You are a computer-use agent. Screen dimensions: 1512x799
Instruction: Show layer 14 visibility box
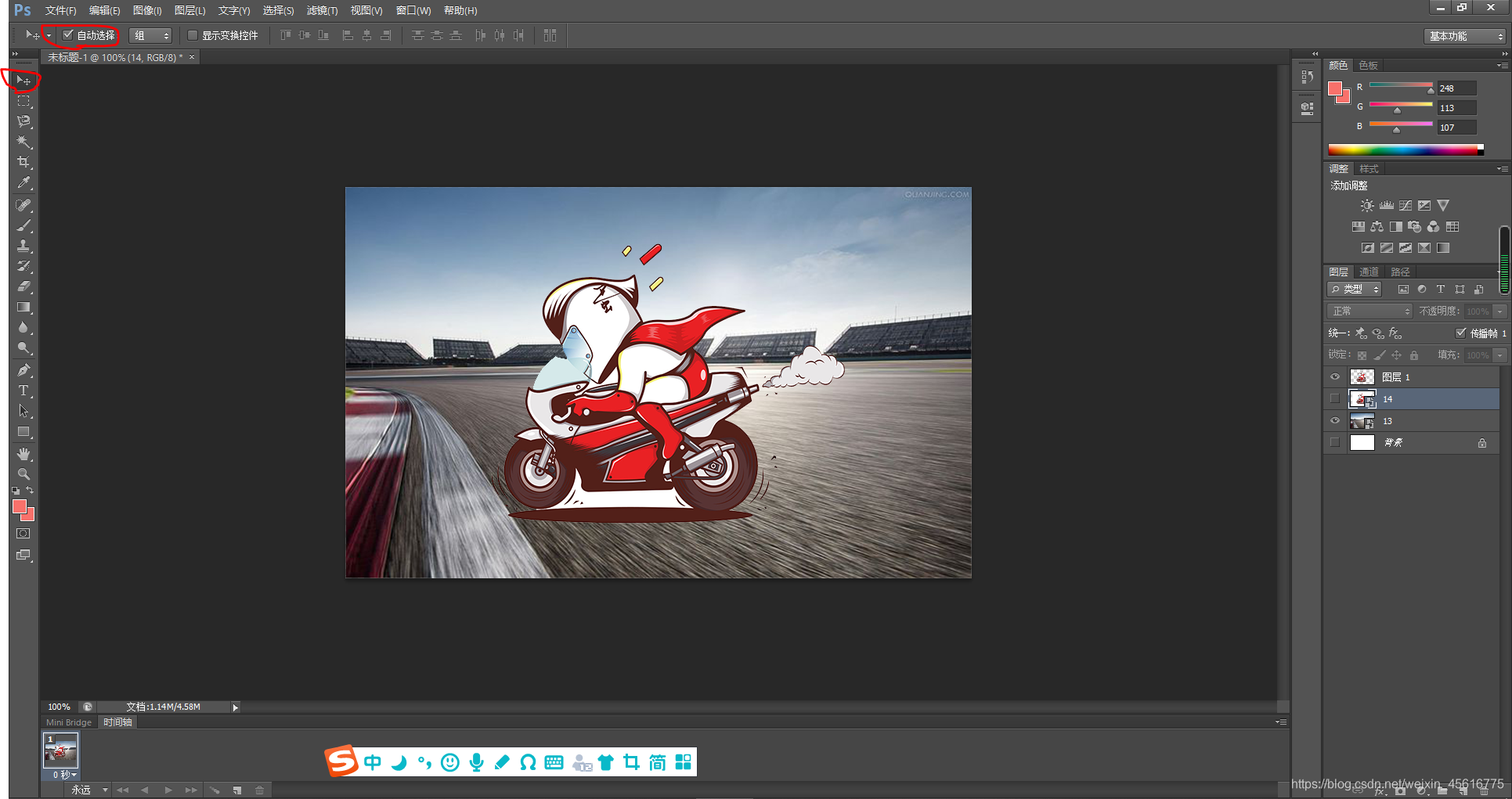(x=1335, y=398)
